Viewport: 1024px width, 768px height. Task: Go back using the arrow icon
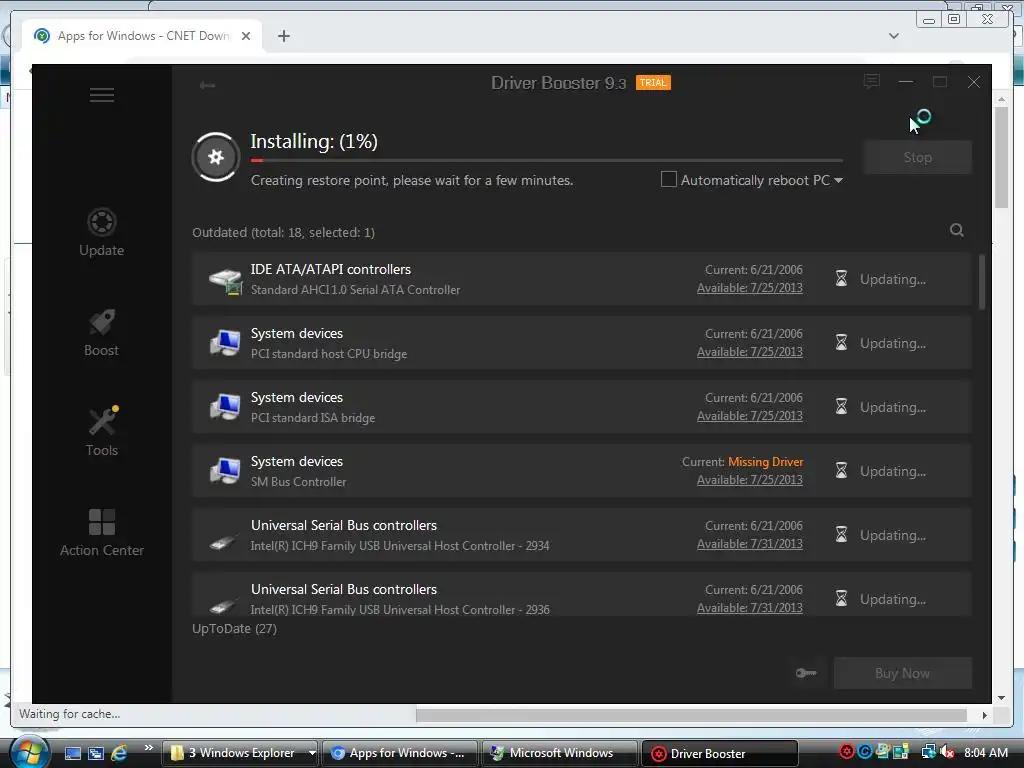point(207,85)
